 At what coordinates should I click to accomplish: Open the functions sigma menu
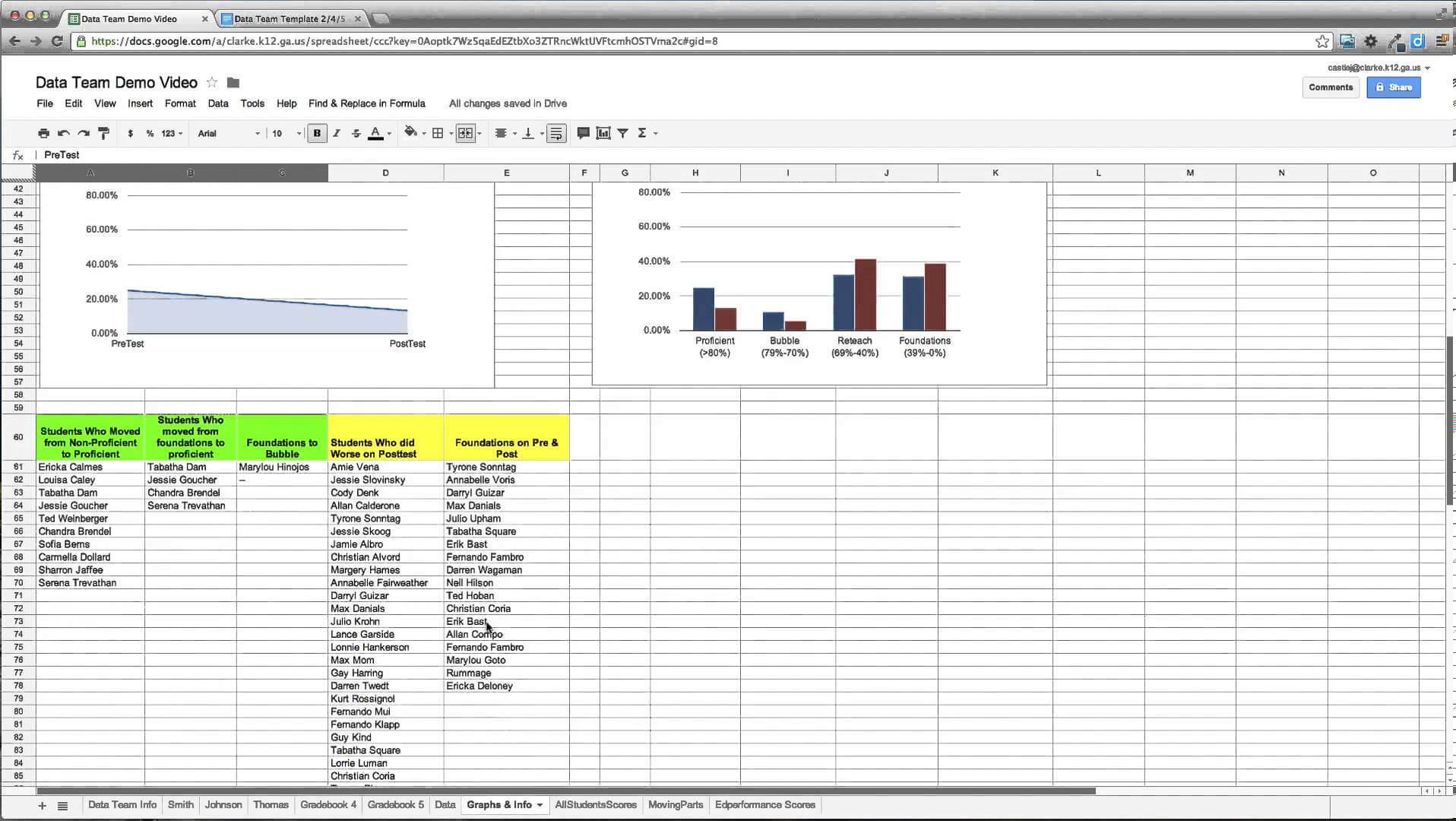(x=647, y=133)
